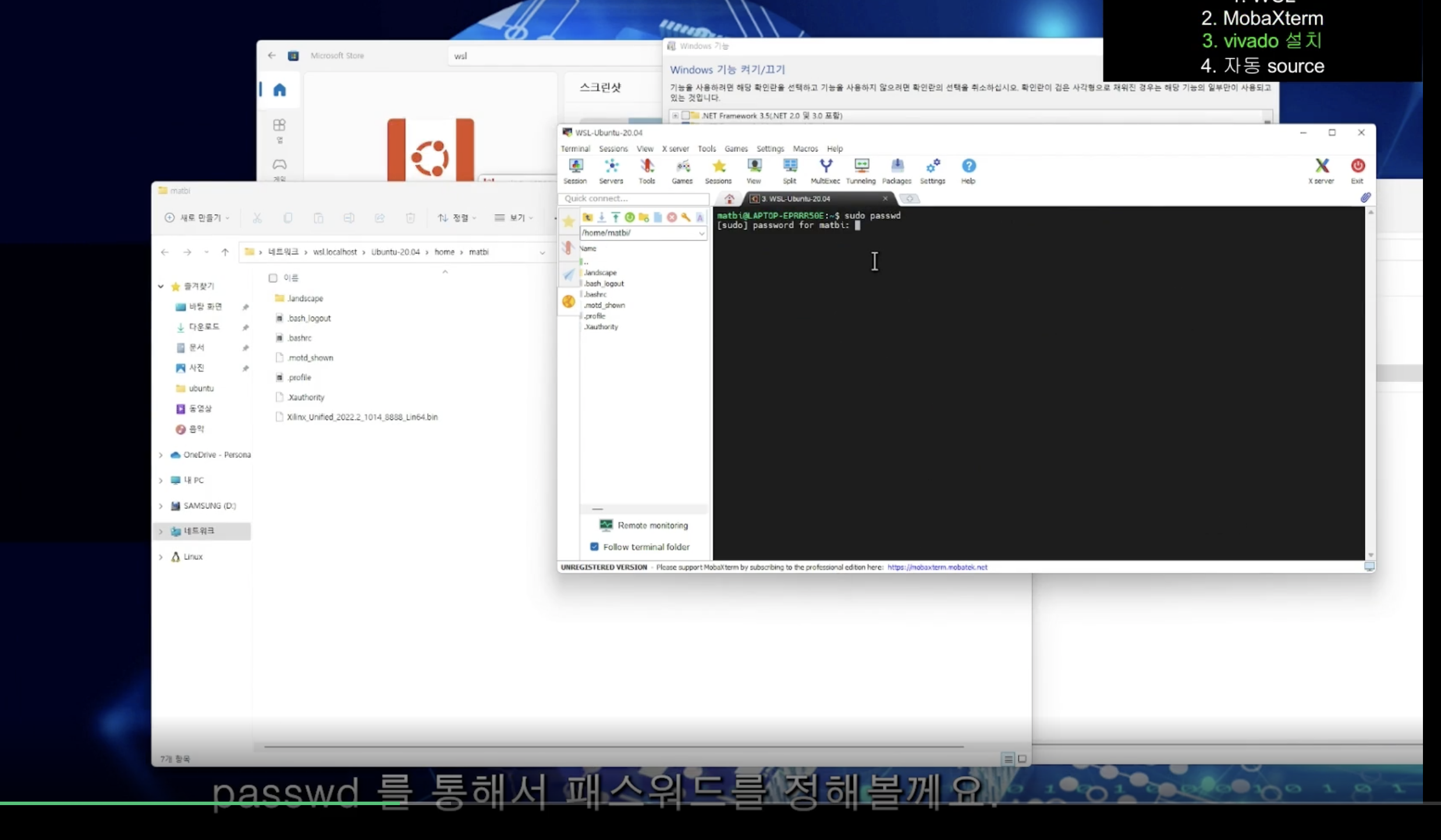Click the Servers toolbar icon
Screen dimensions: 1441x840
[611, 172]
